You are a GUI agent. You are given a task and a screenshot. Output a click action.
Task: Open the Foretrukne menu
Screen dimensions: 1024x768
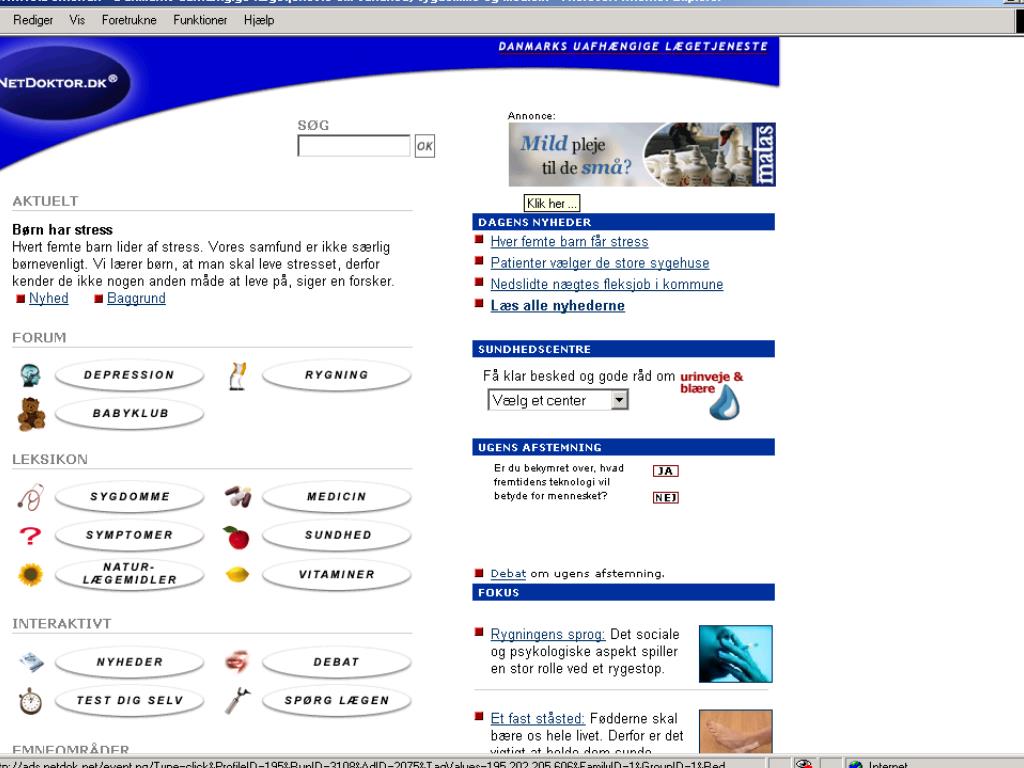click(129, 20)
